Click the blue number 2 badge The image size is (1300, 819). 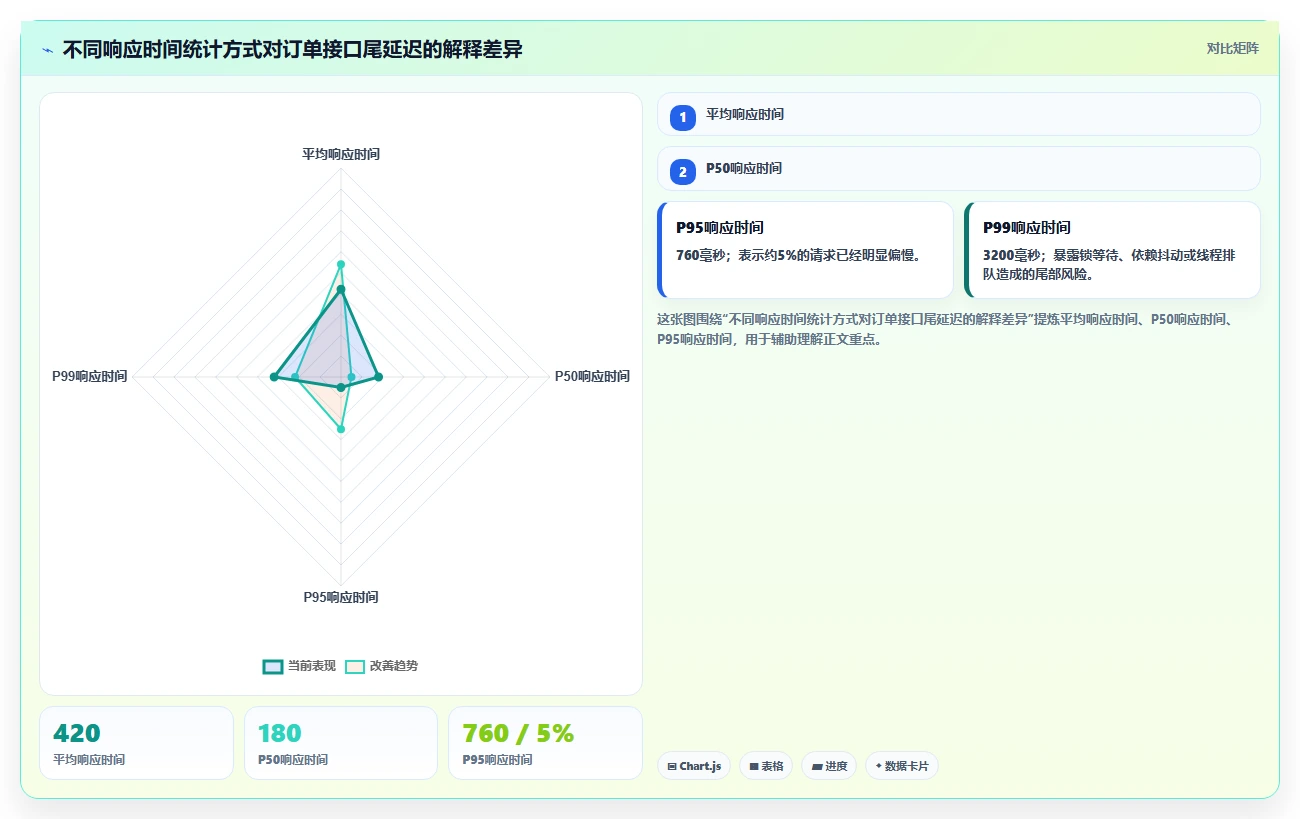pyautogui.click(x=683, y=172)
